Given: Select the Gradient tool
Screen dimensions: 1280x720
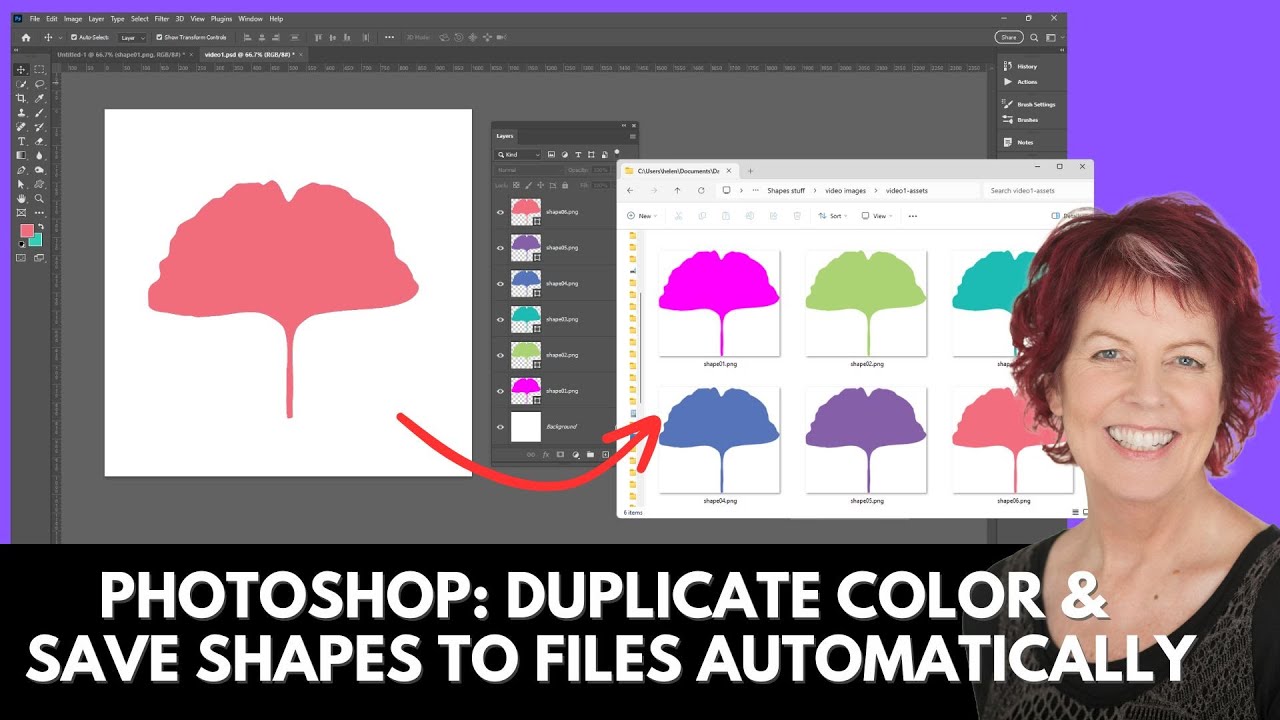Looking at the screenshot, I should coord(21,155).
